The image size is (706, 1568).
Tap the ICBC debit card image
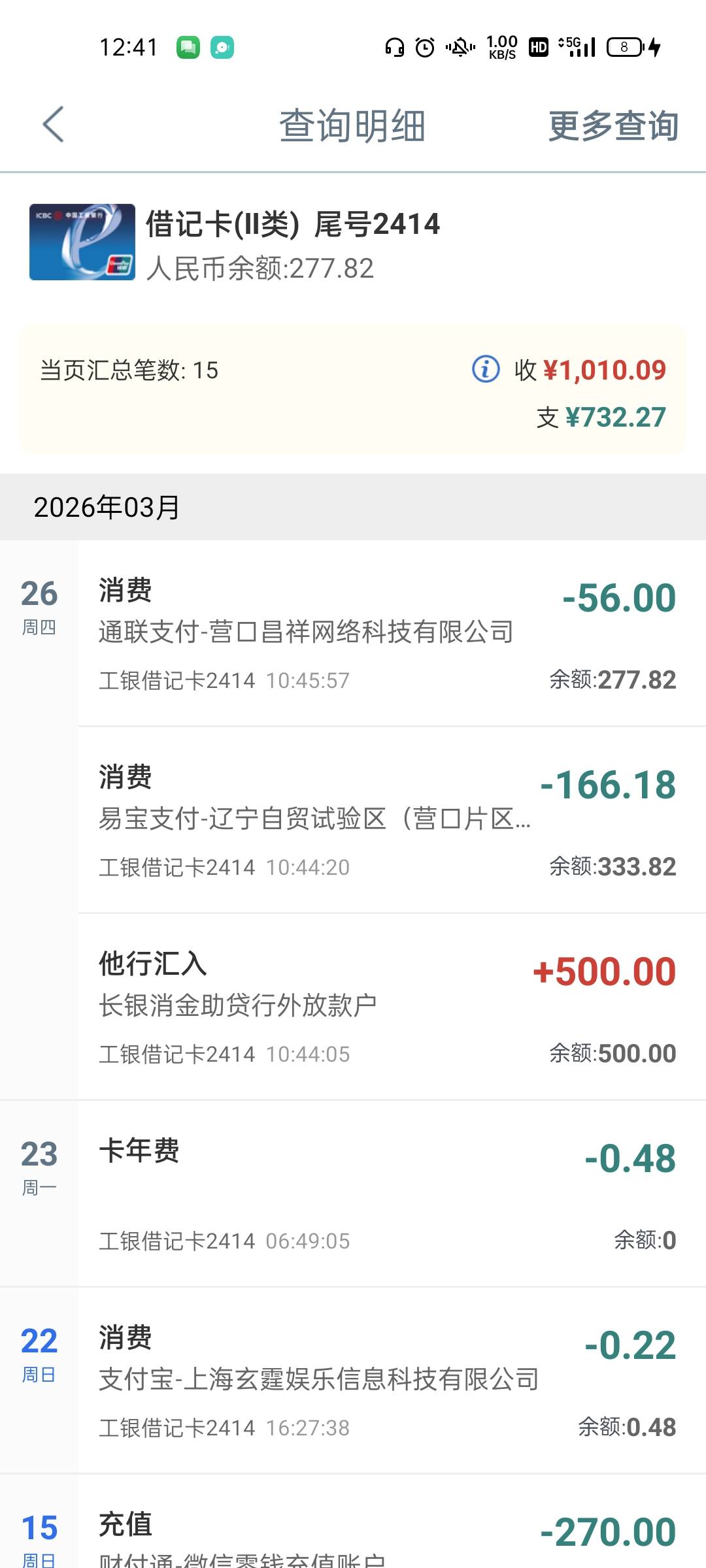(x=82, y=242)
